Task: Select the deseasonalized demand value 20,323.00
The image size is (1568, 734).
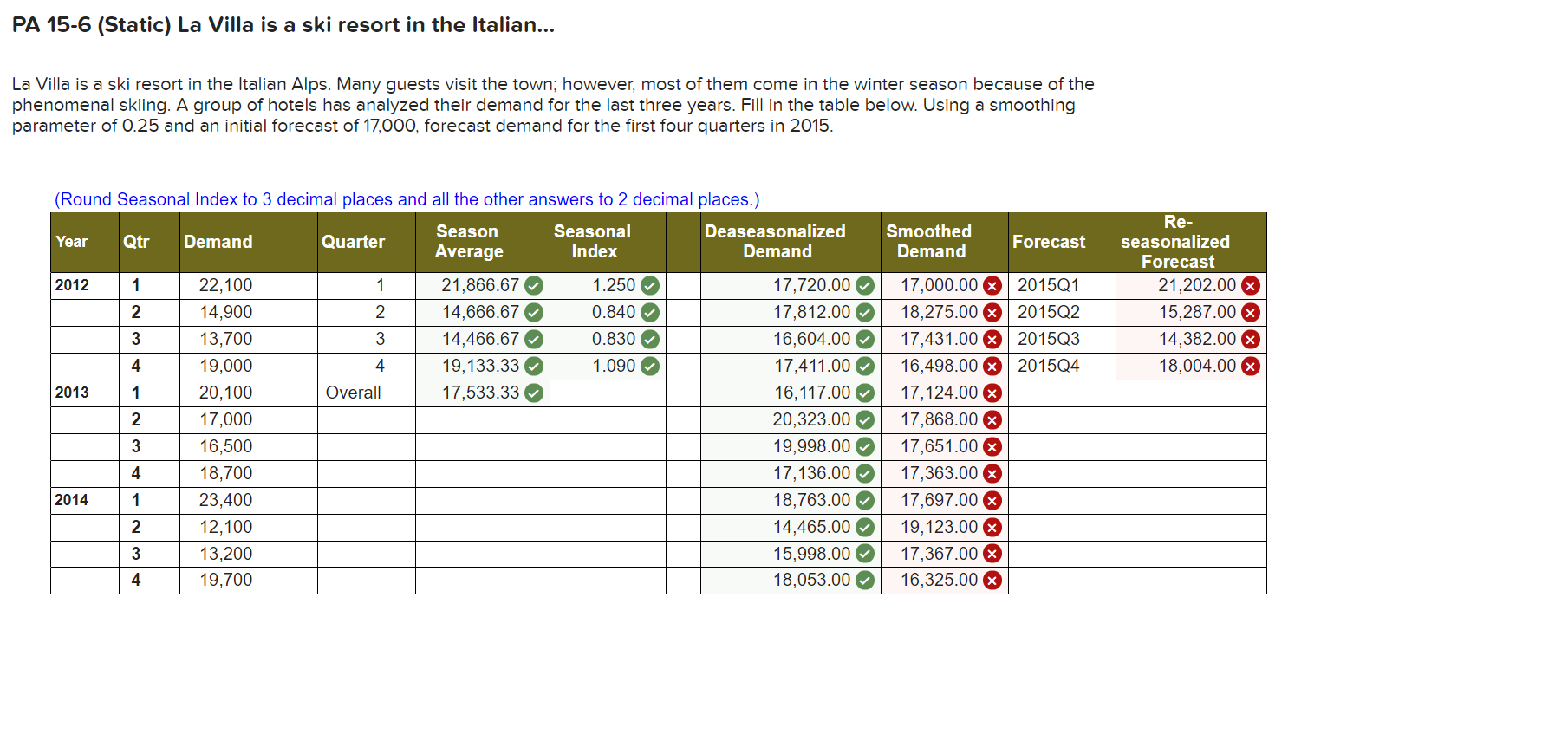Action: click(x=811, y=419)
